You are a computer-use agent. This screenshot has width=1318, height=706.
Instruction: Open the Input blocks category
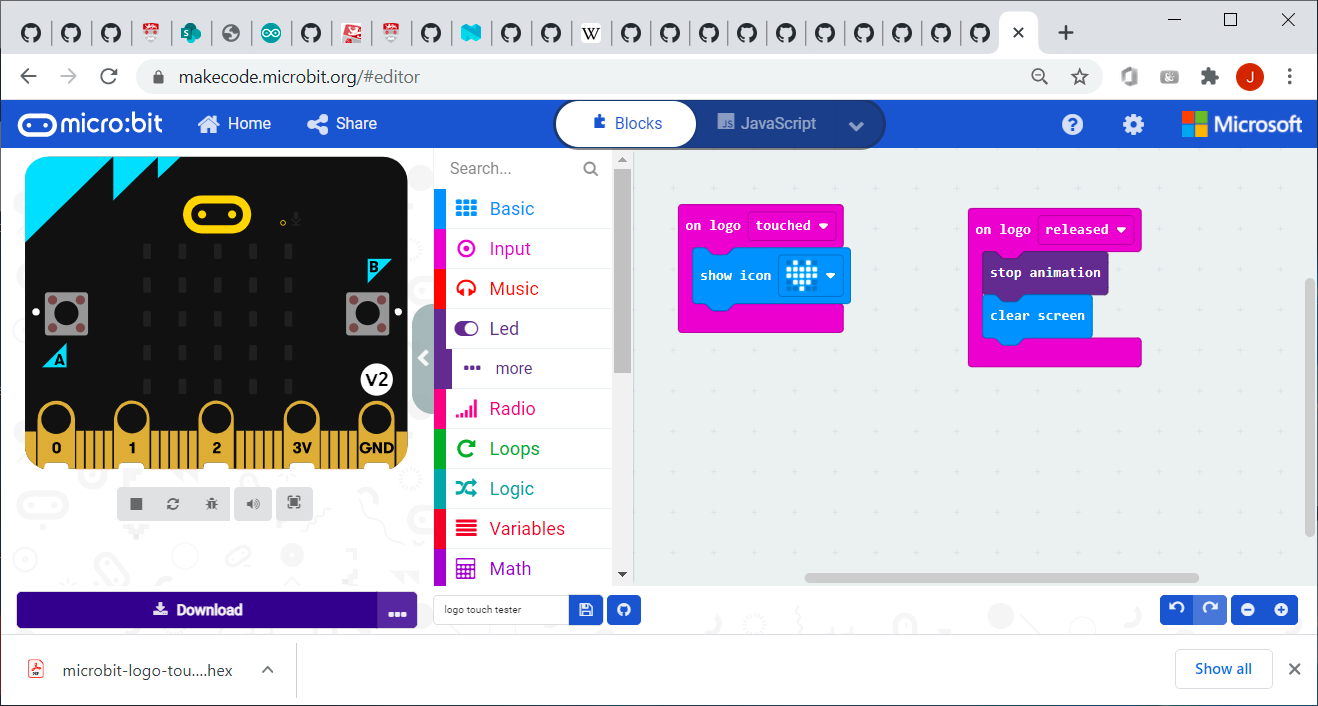(x=510, y=248)
